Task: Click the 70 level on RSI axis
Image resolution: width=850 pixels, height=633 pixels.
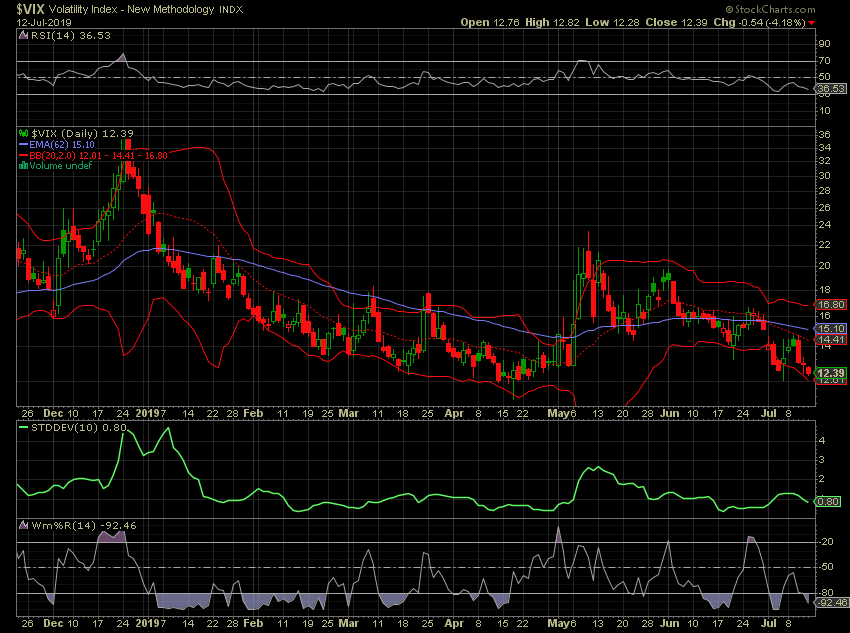Action: pos(825,61)
